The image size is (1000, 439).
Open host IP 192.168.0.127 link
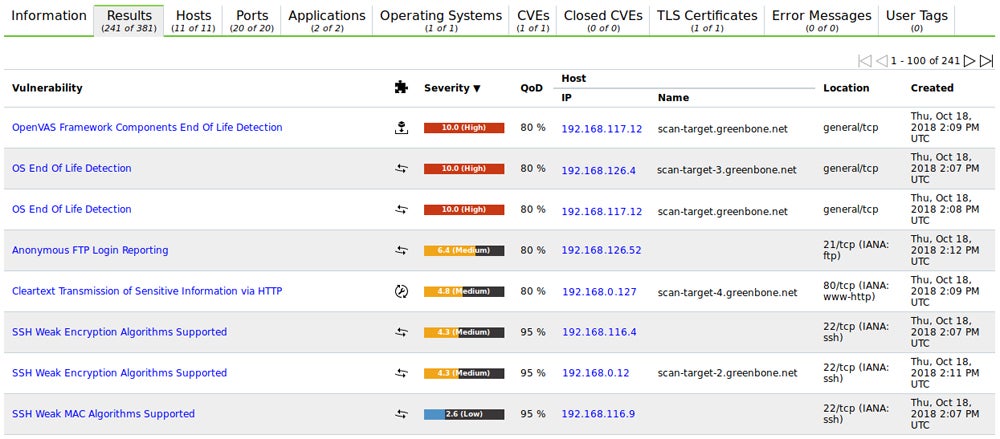(599, 292)
